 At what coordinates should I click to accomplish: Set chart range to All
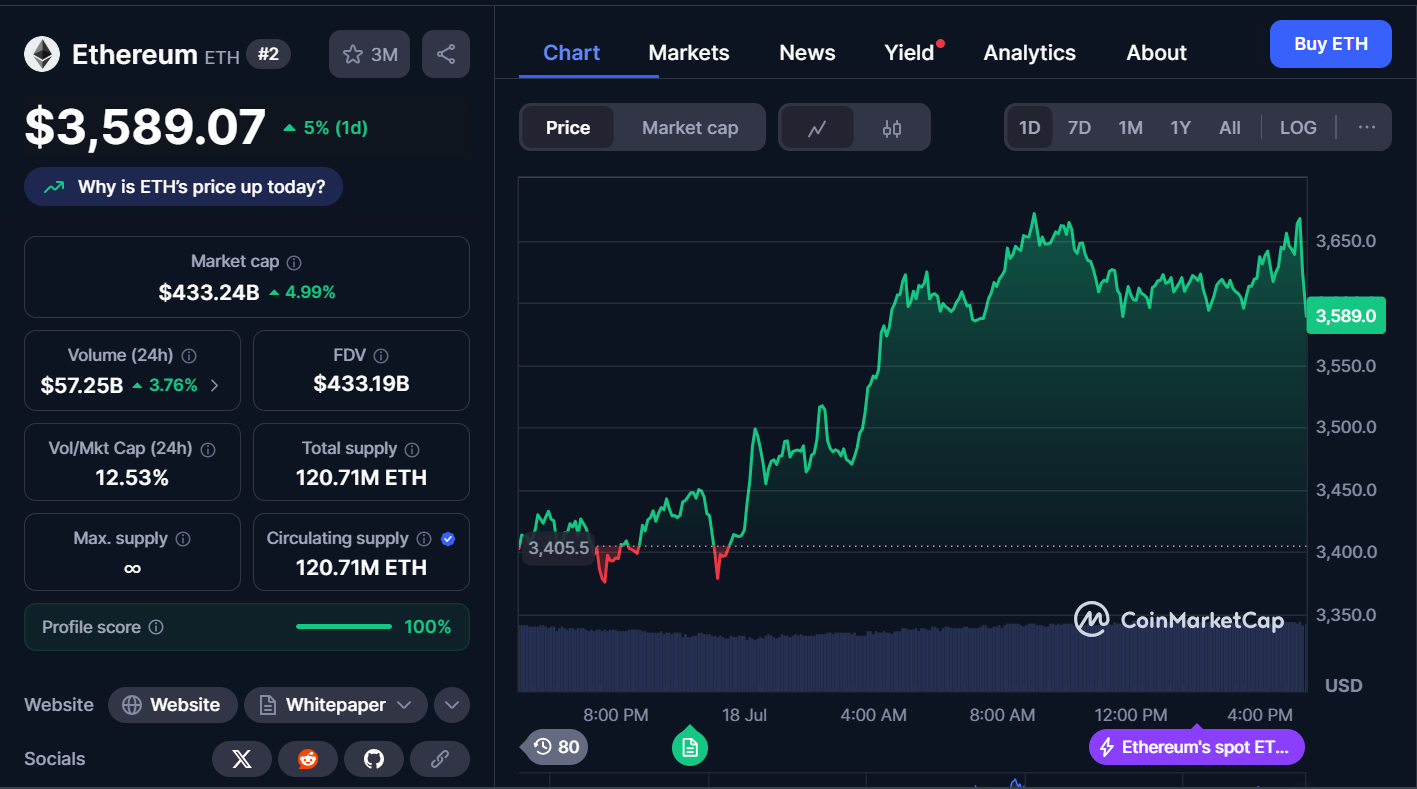(x=1230, y=128)
